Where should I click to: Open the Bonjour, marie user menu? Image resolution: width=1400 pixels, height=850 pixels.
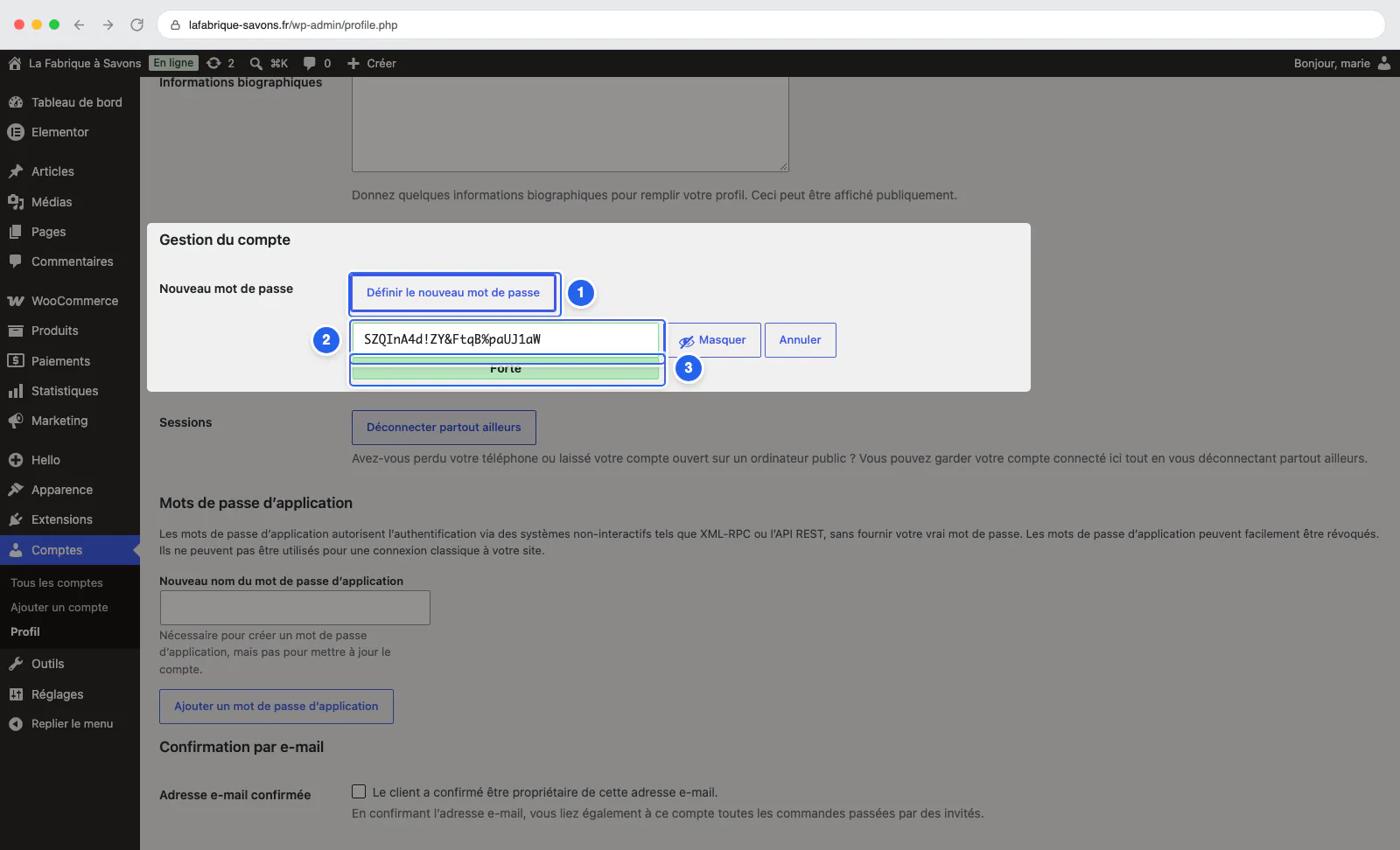click(1342, 63)
